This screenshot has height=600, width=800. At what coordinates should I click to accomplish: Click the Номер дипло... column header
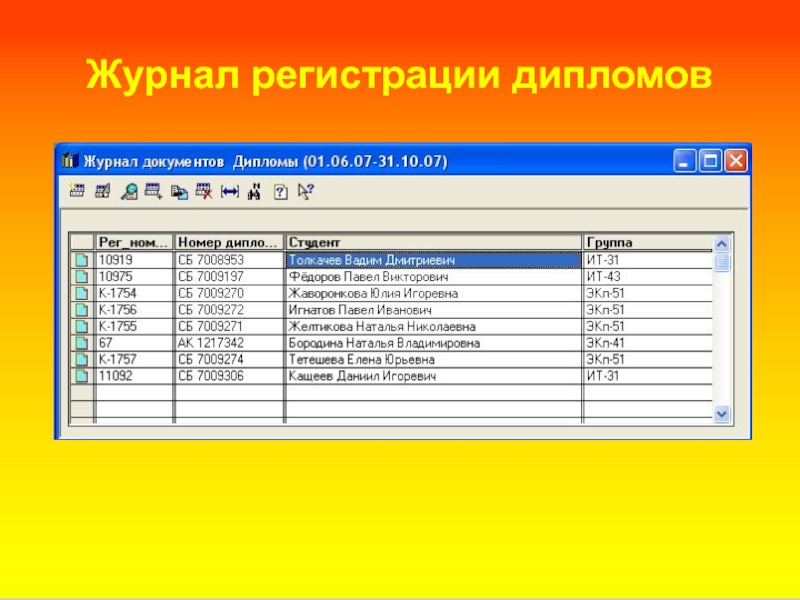click(x=229, y=242)
